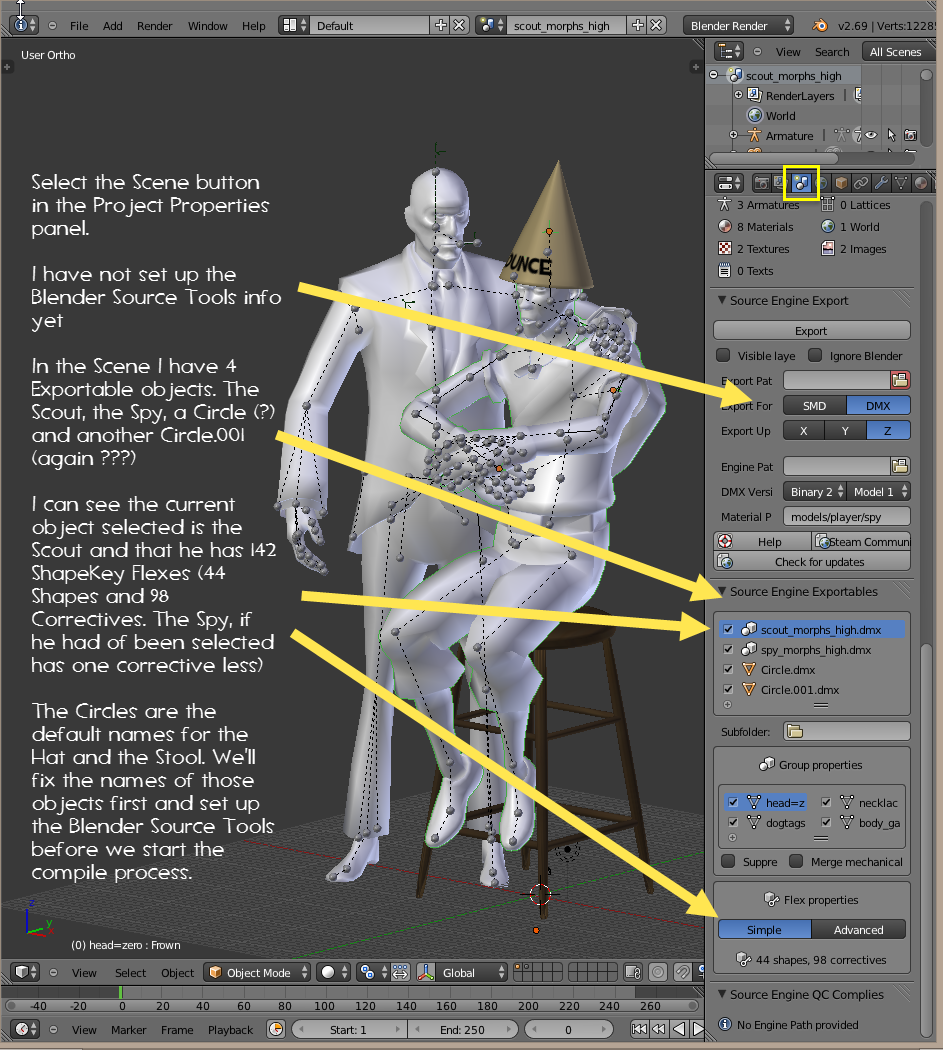This screenshot has height=1050, width=943.
Task: Click the Export Path folder browse icon
Action: [900, 380]
